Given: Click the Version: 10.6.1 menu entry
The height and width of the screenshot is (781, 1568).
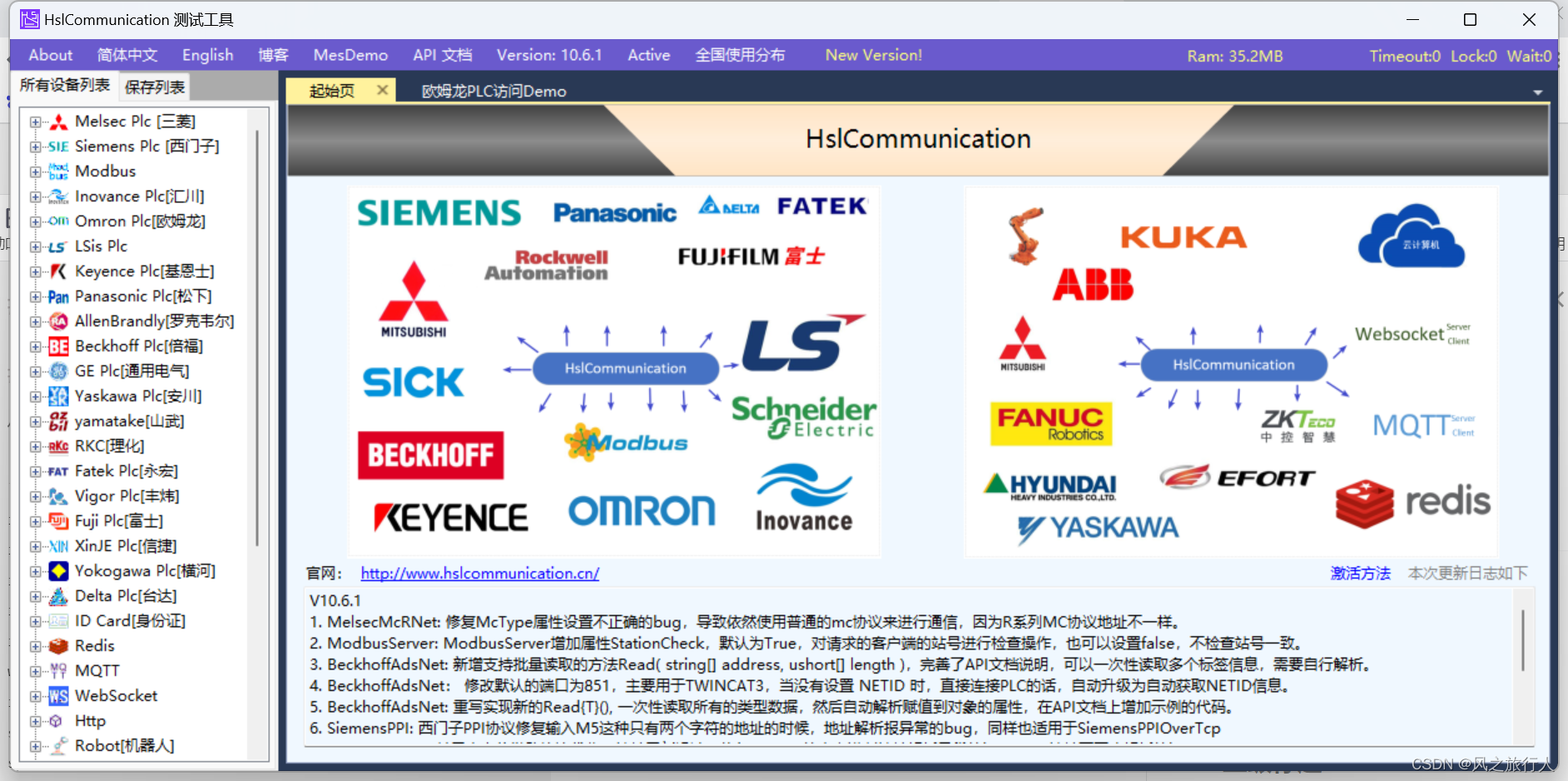Looking at the screenshot, I should pos(549,55).
